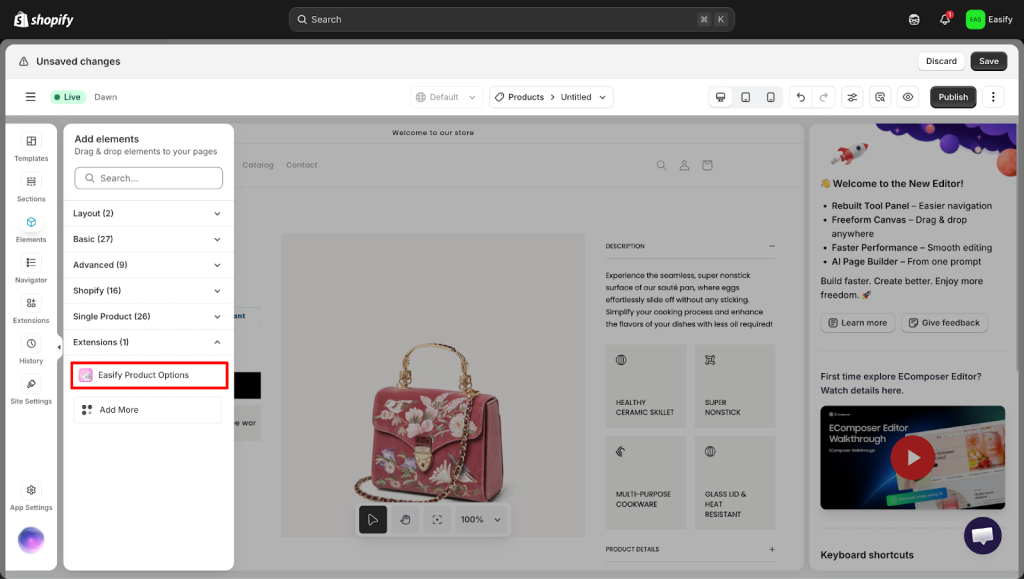Open the Templates panel in sidebar
The height and width of the screenshot is (579, 1024).
click(31, 147)
